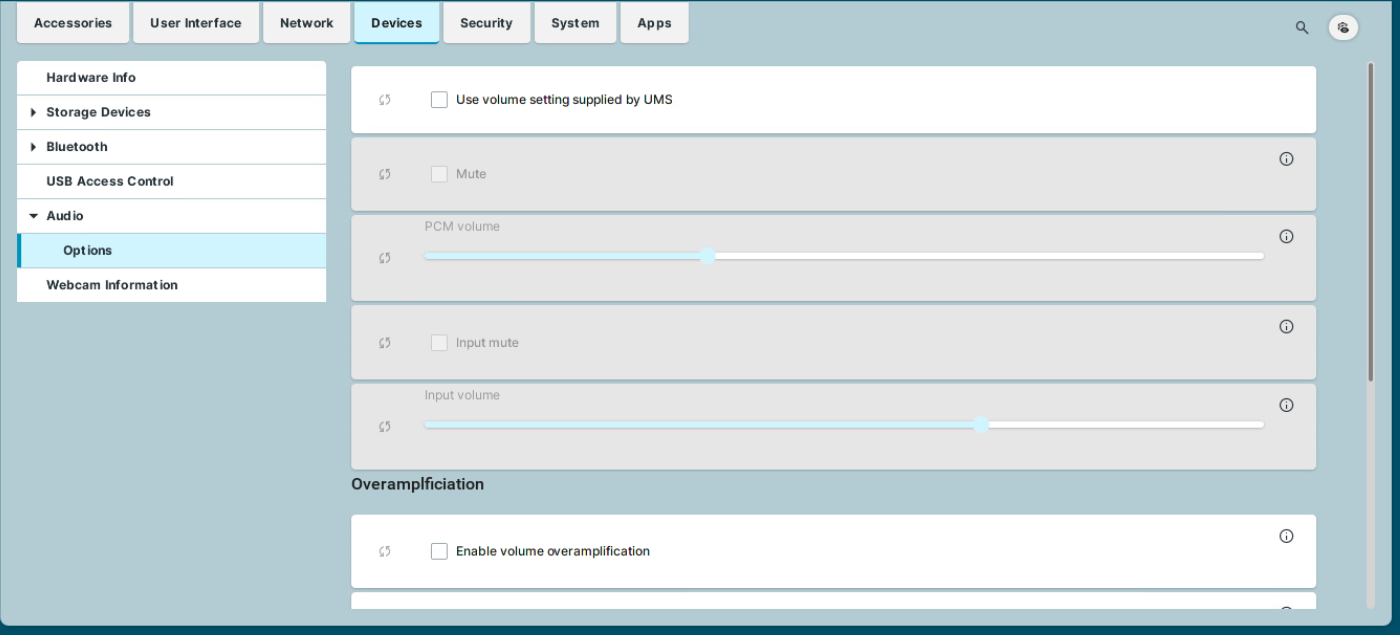Click info icon for volume overamplification
The height and width of the screenshot is (635, 1400).
pos(1286,536)
